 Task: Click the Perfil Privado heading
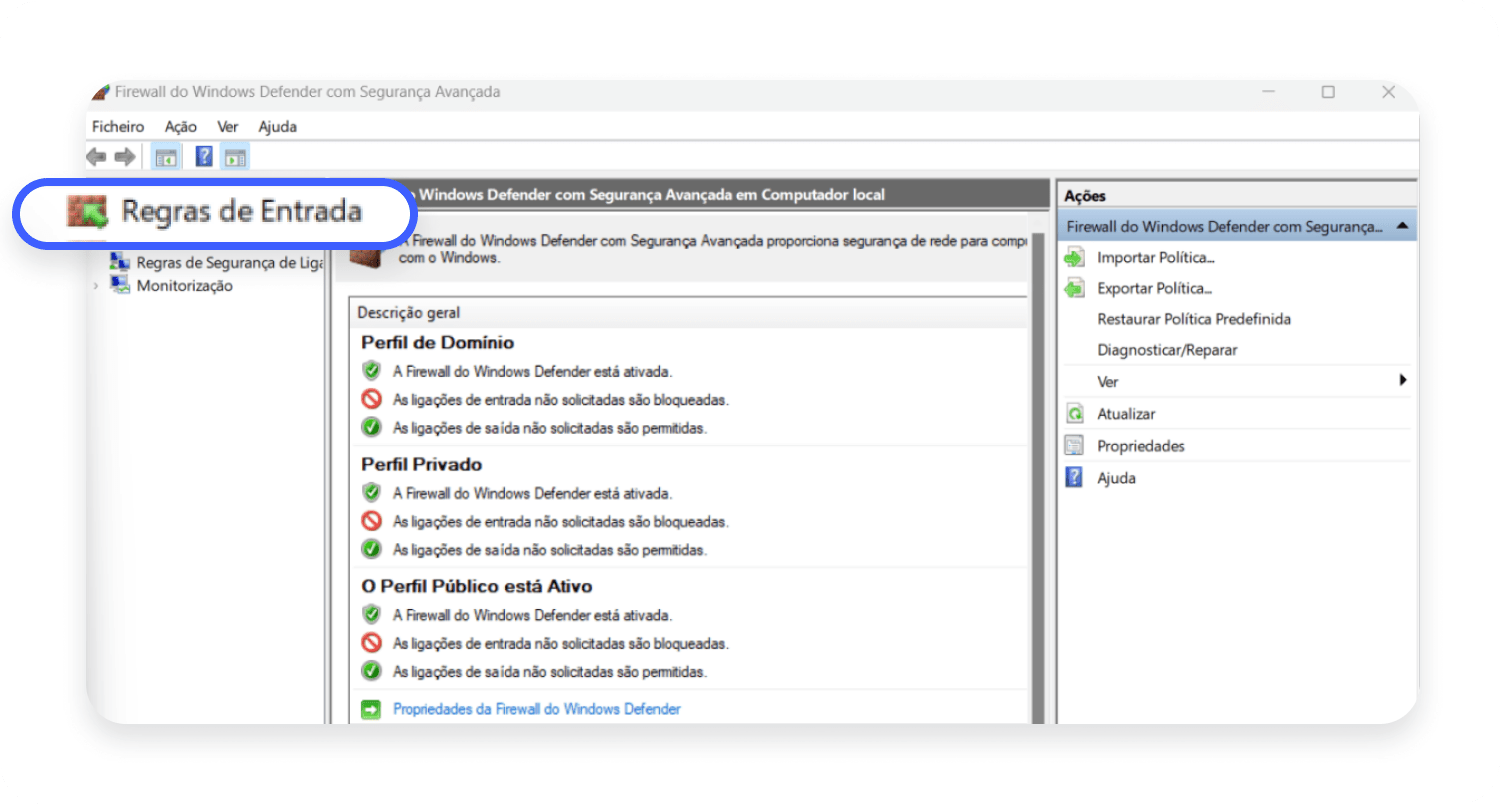[x=422, y=464]
